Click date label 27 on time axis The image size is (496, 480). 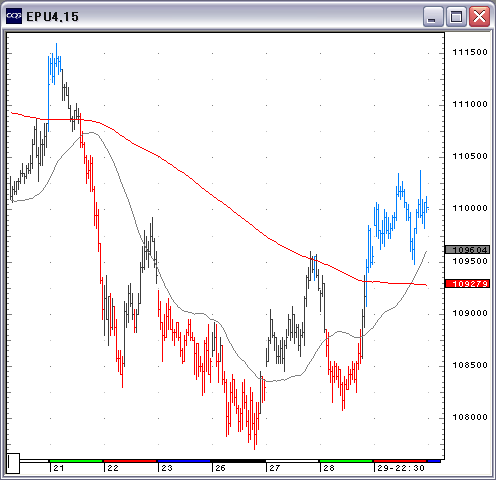click(275, 468)
